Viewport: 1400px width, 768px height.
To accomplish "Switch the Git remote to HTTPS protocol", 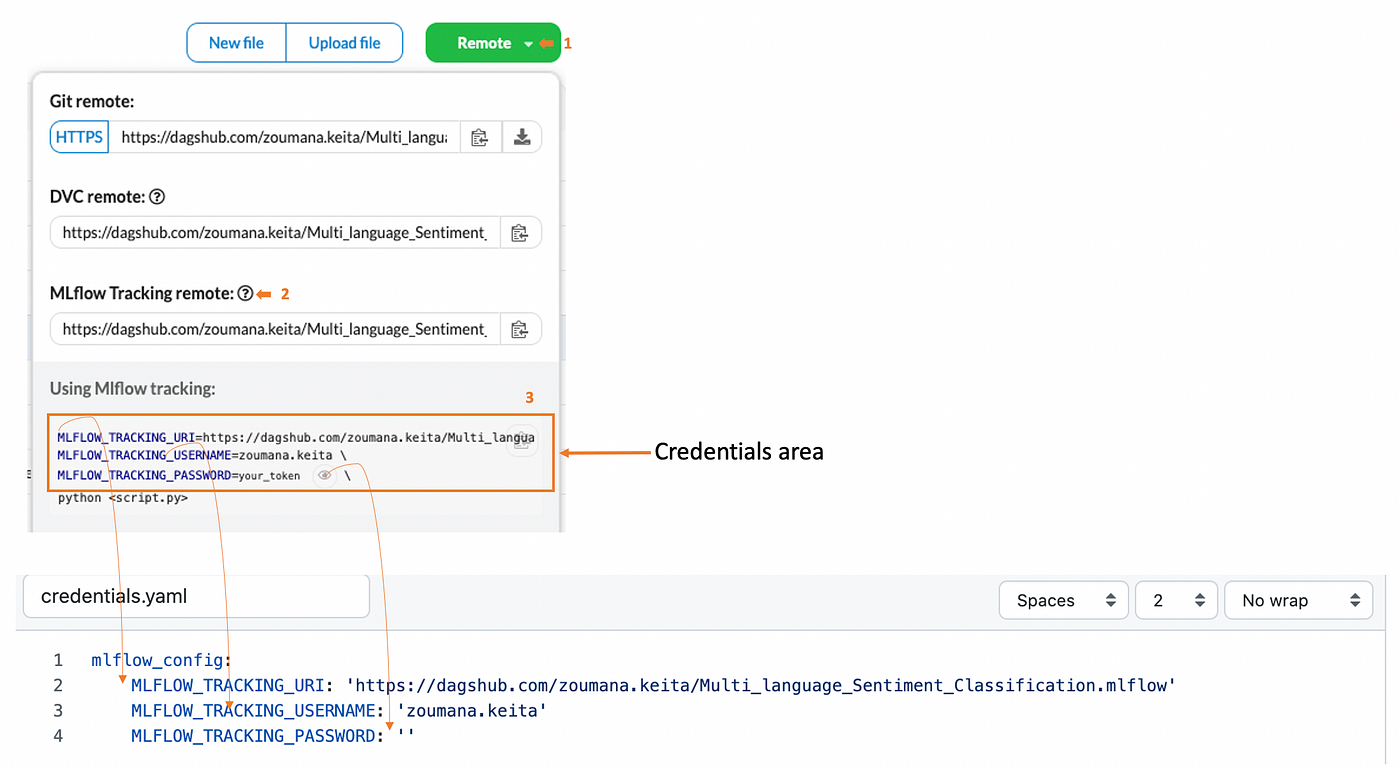I will [x=78, y=137].
